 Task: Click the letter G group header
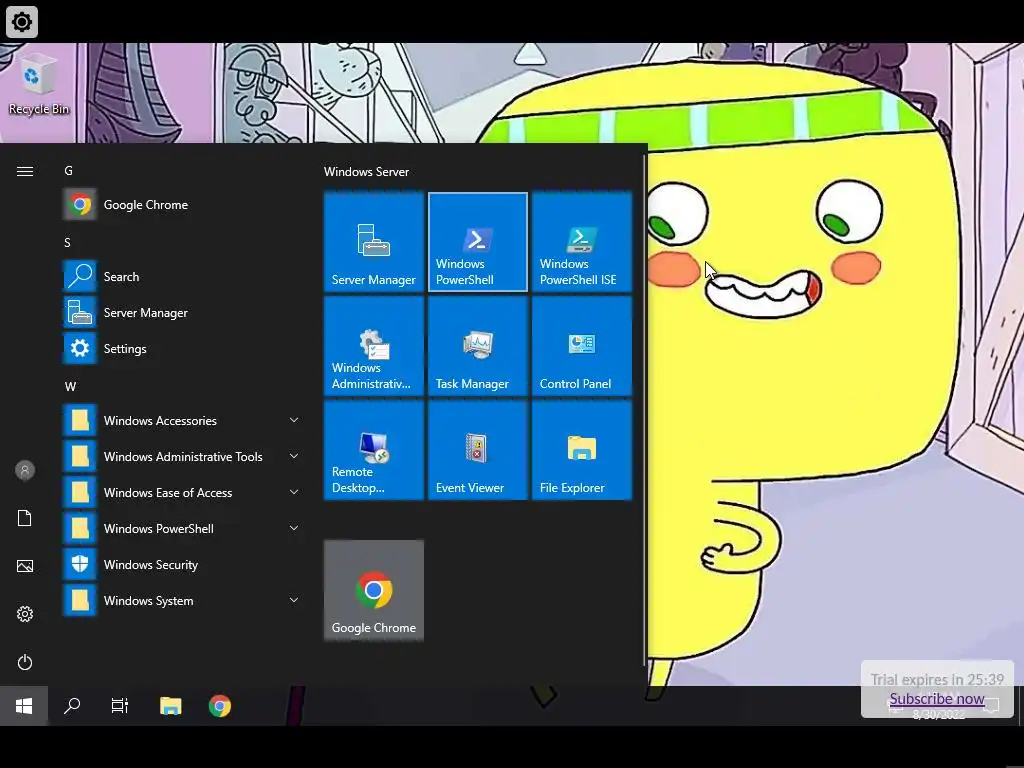click(69, 170)
